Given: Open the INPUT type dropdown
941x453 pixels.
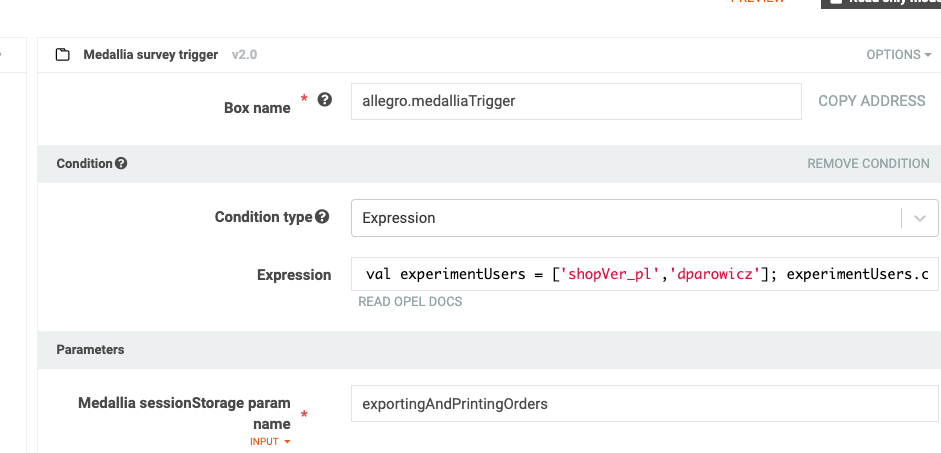Looking at the screenshot, I should [x=270, y=442].
